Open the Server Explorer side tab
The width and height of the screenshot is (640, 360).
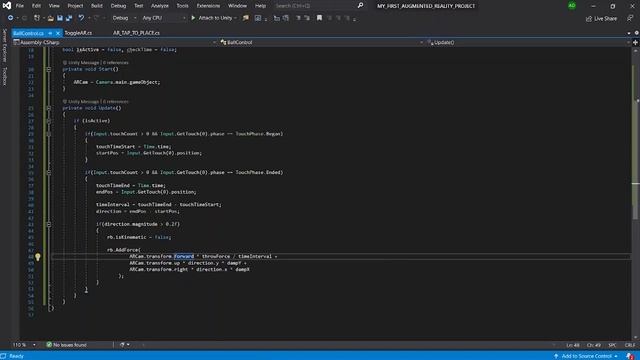pyautogui.click(x=4, y=45)
